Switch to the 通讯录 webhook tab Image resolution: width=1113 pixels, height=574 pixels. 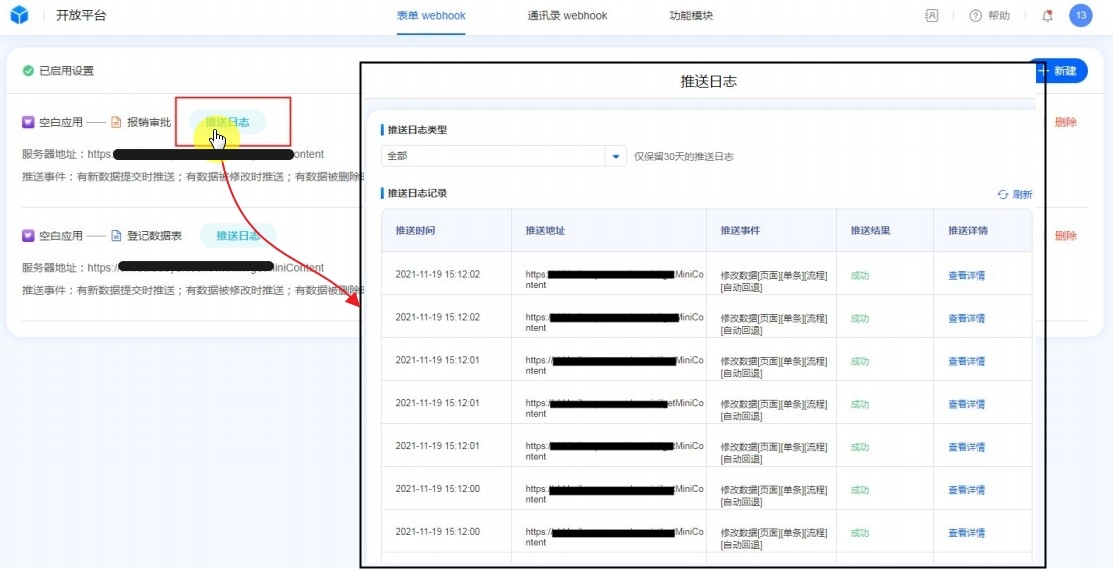(x=567, y=16)
